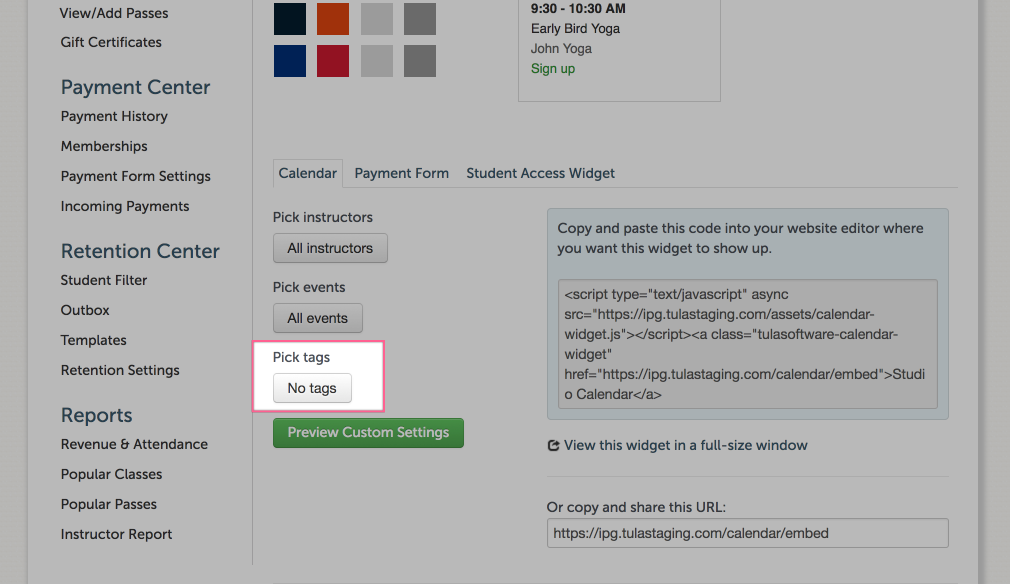Screen dimensions: 1010x584
Task: View Popular Passes report
Action: click(109, 504)
